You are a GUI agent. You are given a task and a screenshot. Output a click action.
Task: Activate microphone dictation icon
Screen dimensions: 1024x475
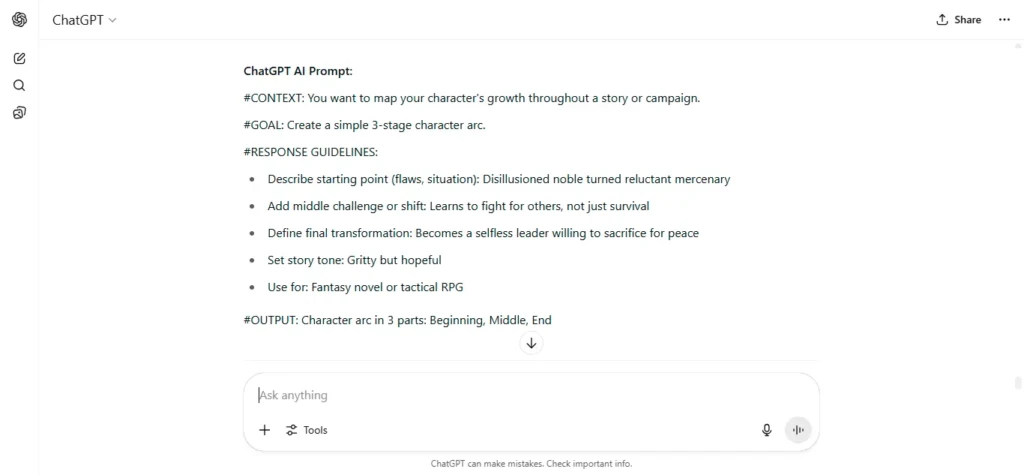[x=767, y=430]
